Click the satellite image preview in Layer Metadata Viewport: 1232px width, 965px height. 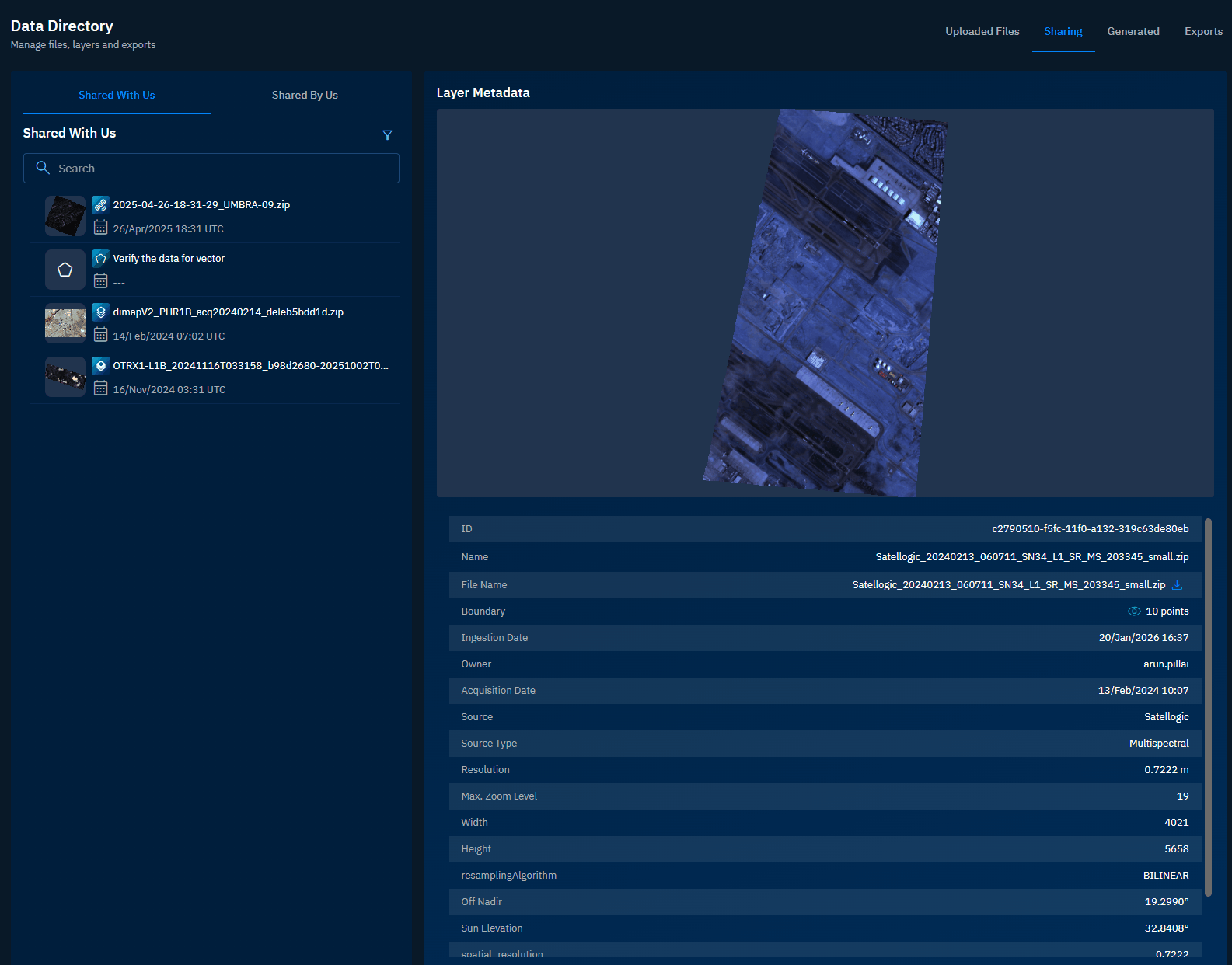[x=825, y=303]
